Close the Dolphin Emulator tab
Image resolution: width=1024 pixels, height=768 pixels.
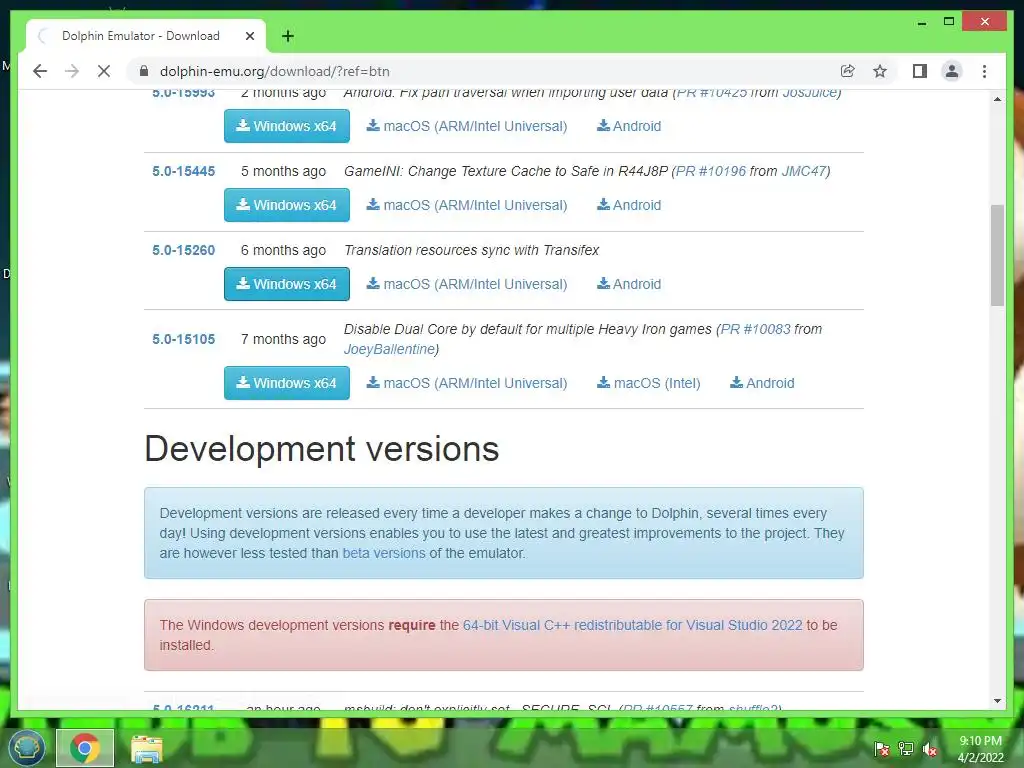249,36
